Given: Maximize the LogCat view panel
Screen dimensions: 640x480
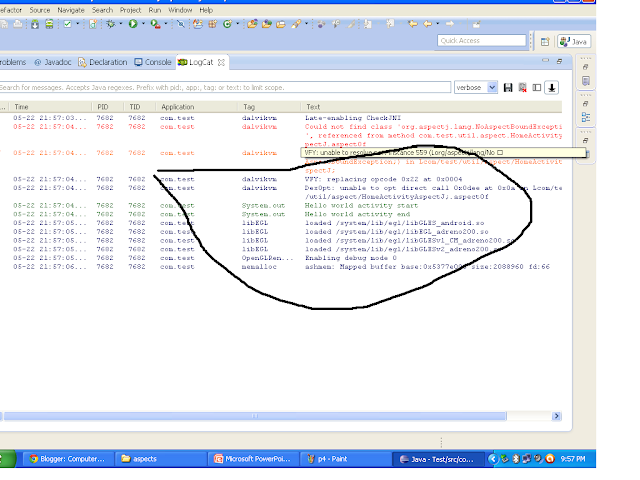Looking at the screenshot, I should coord(559,61).
